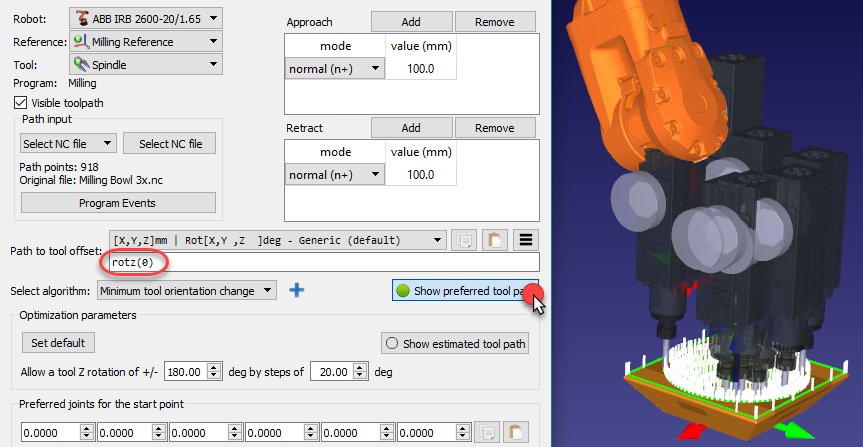This screenshot has height=447, width=863.
Task: Expand the Reference dropdown Milling Reference
Action: coord(146,41)
